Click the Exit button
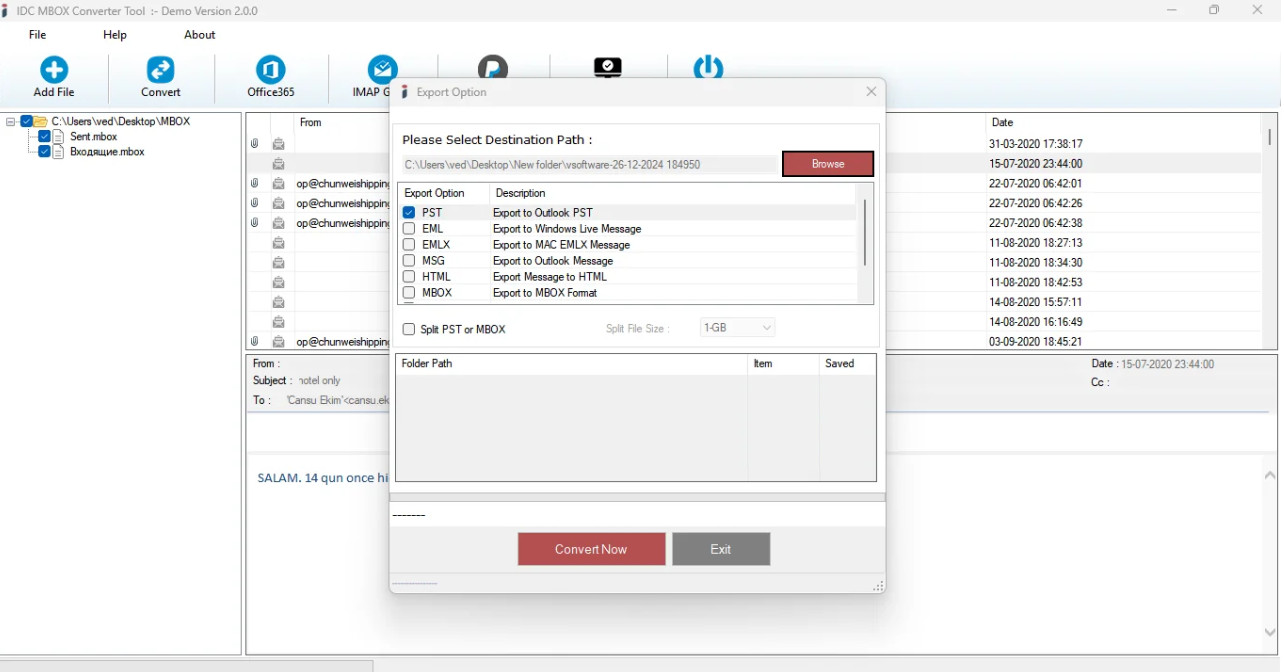This screenshot has width=1284, height=672. click(721, 549)
